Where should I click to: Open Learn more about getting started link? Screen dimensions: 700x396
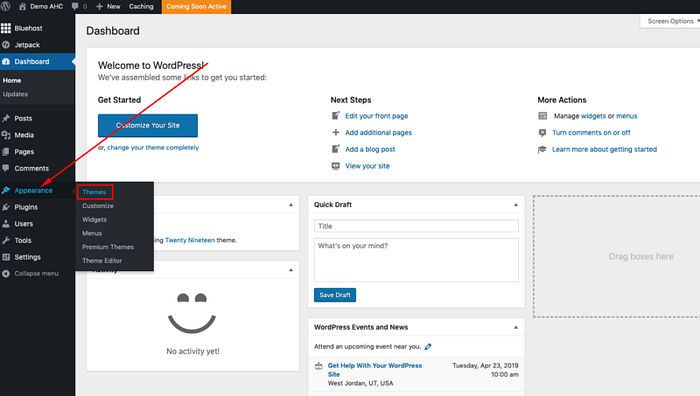coord(604,149)
